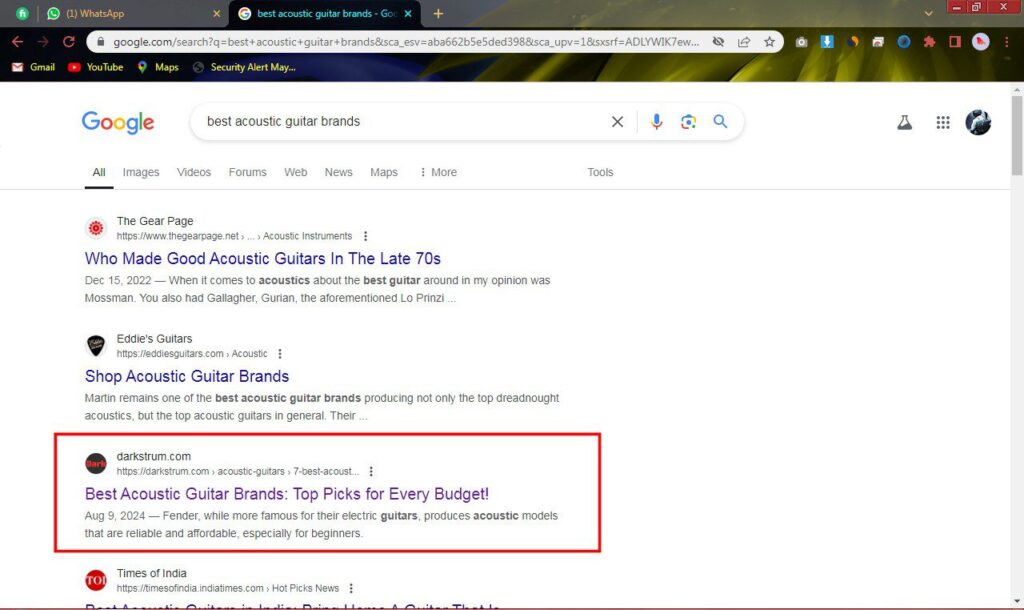
Task: Open options dots for Times of India result
Action: [351, 588]
